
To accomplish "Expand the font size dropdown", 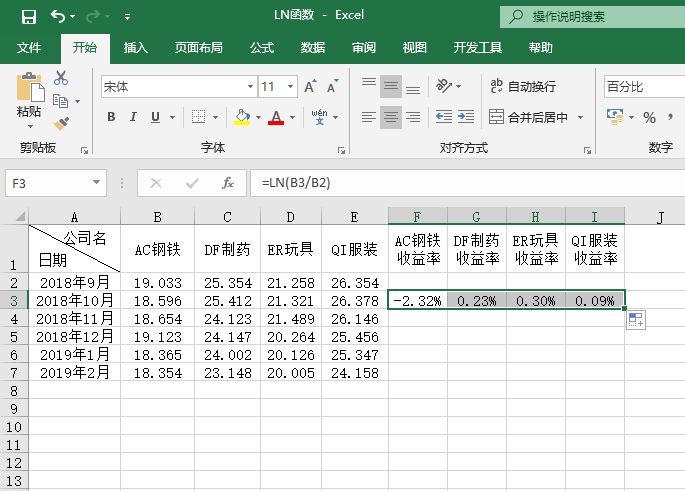I will pyautogui.click(x=291, y=87).
